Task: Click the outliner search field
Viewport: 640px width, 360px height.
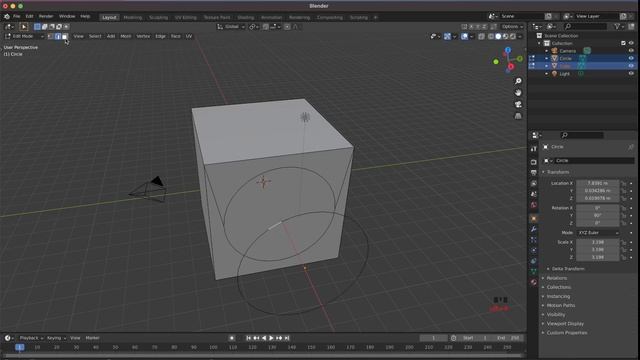Action: click(585, 27)
